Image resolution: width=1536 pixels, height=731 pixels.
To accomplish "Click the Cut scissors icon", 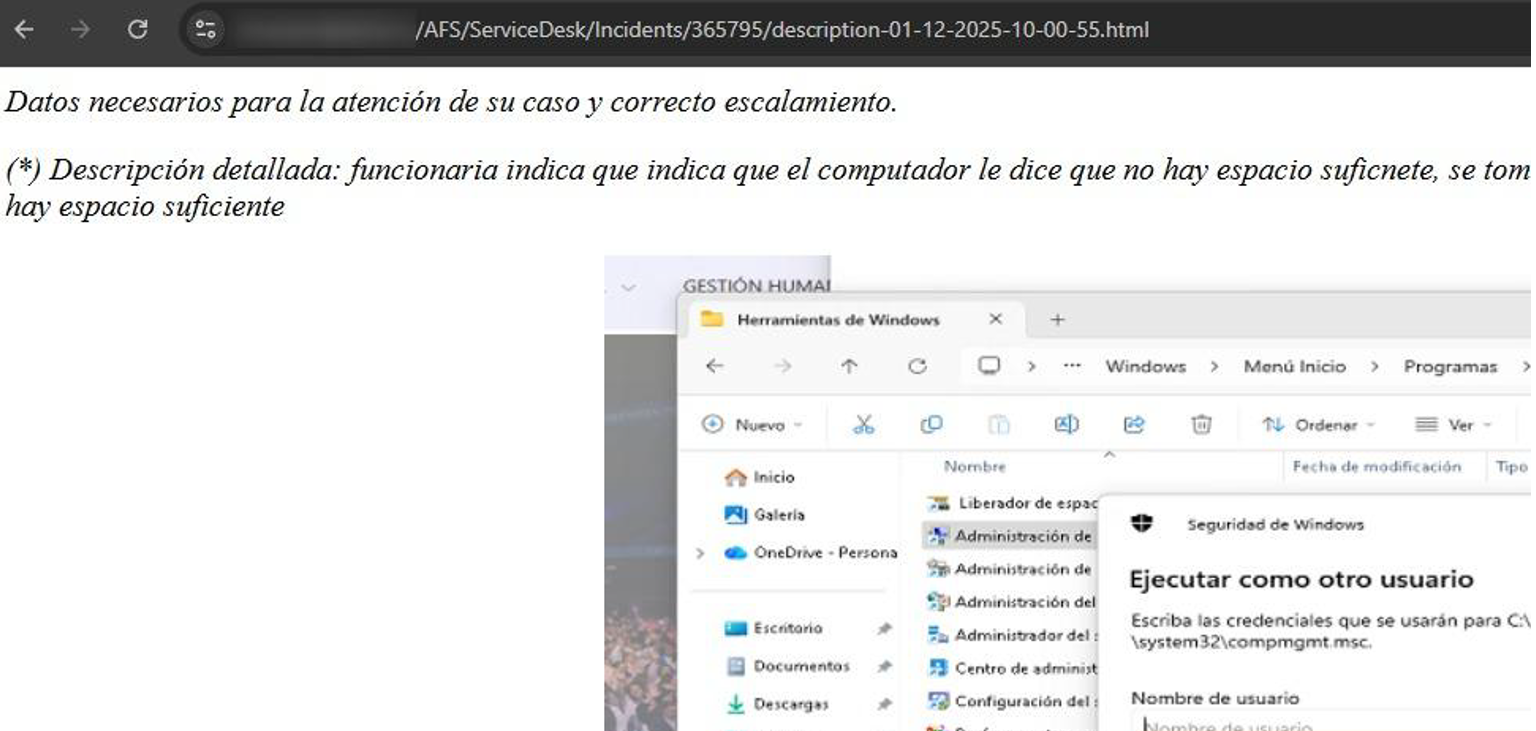I will (863, 425).
